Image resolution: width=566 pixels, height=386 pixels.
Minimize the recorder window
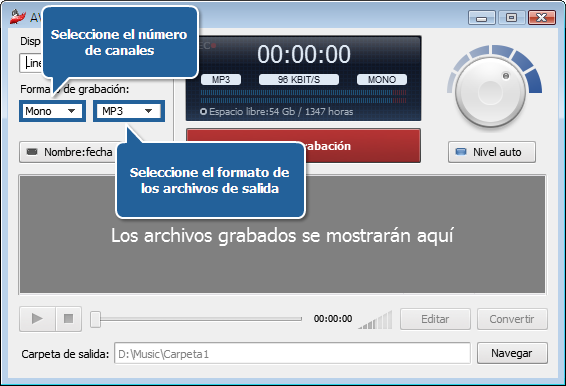482,18
